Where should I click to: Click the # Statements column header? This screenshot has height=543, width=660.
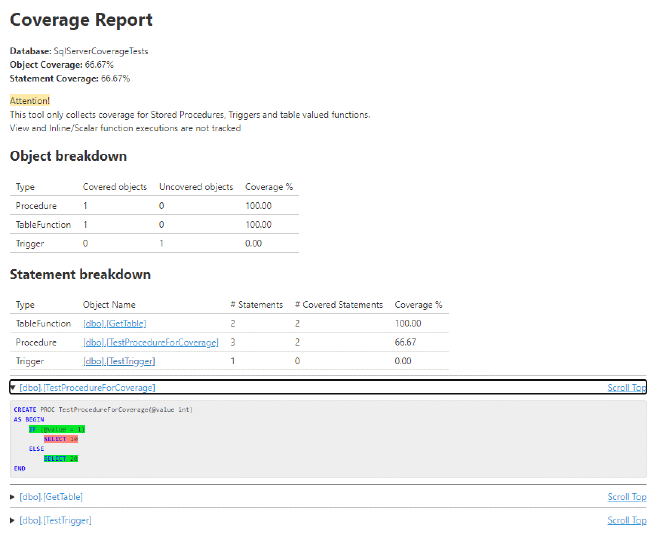click(x=257, y=305)
